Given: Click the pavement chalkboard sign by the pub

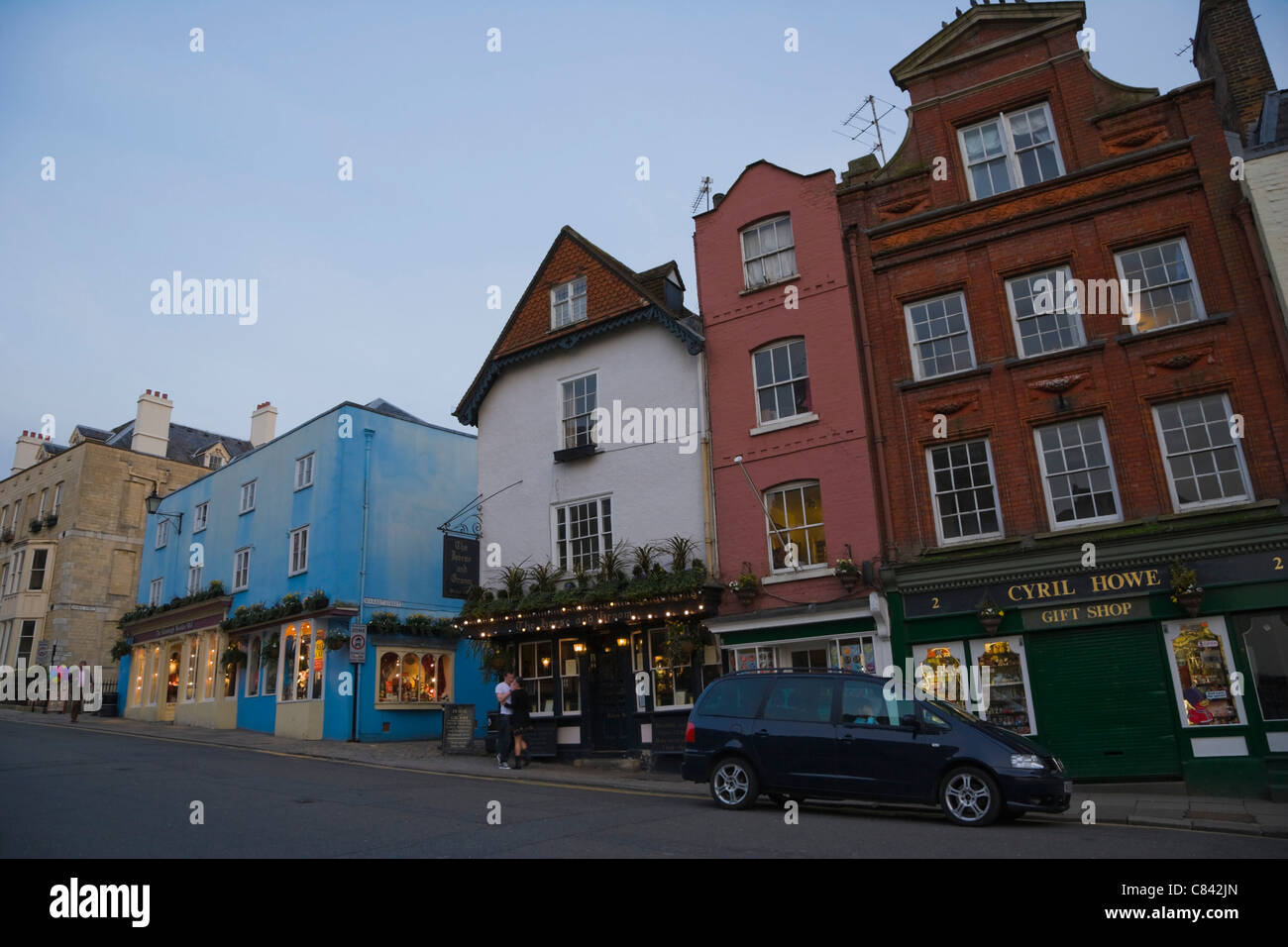Looking at the screenshot, I should pos(458,730).
